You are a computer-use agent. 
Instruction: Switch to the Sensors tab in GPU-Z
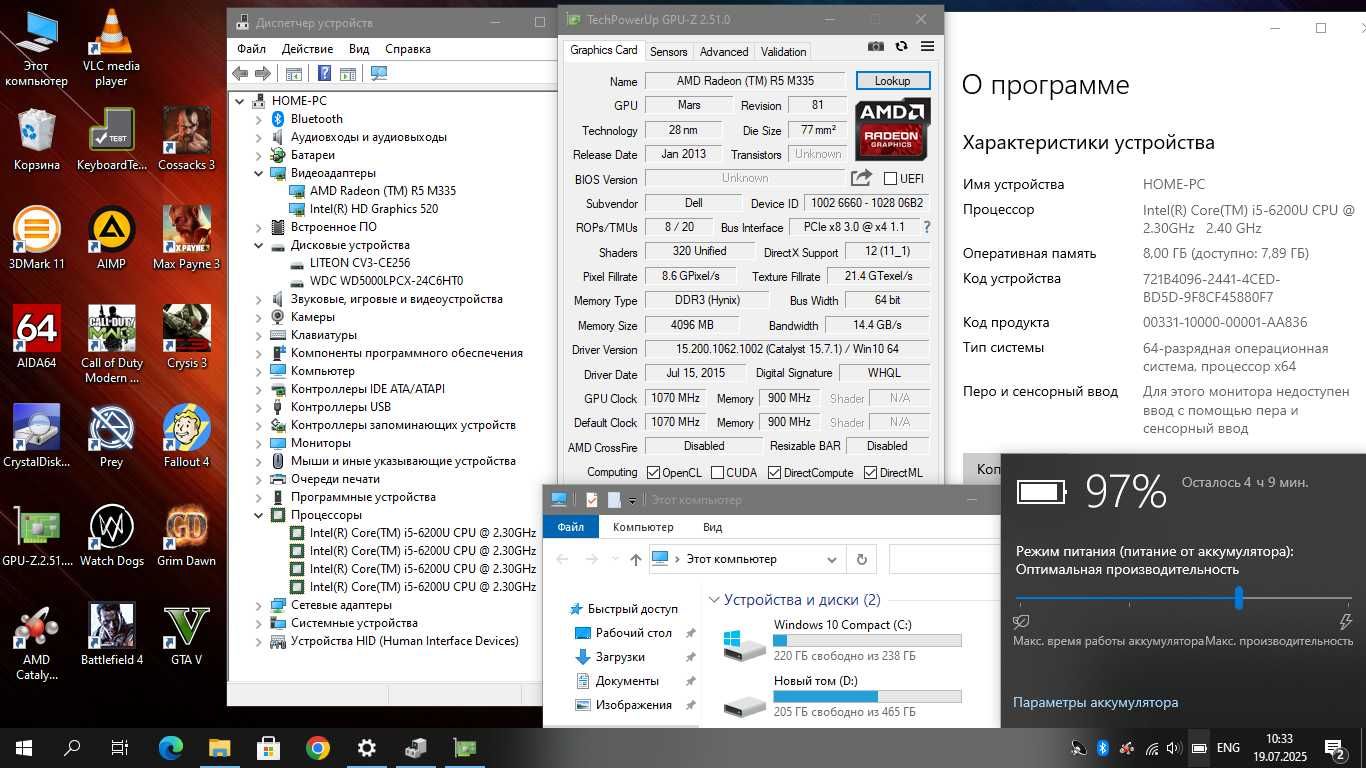coord(668,52)
